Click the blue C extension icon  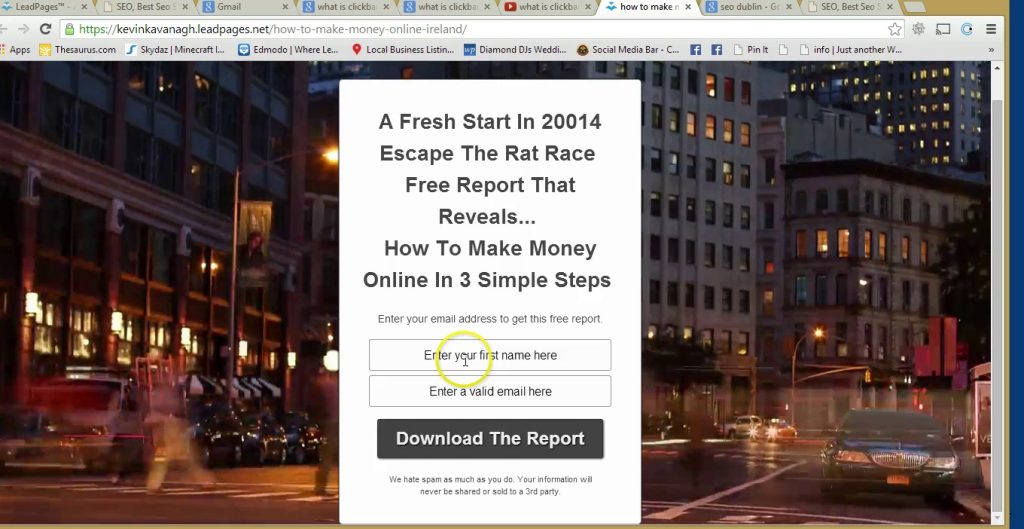click(966, 29)
